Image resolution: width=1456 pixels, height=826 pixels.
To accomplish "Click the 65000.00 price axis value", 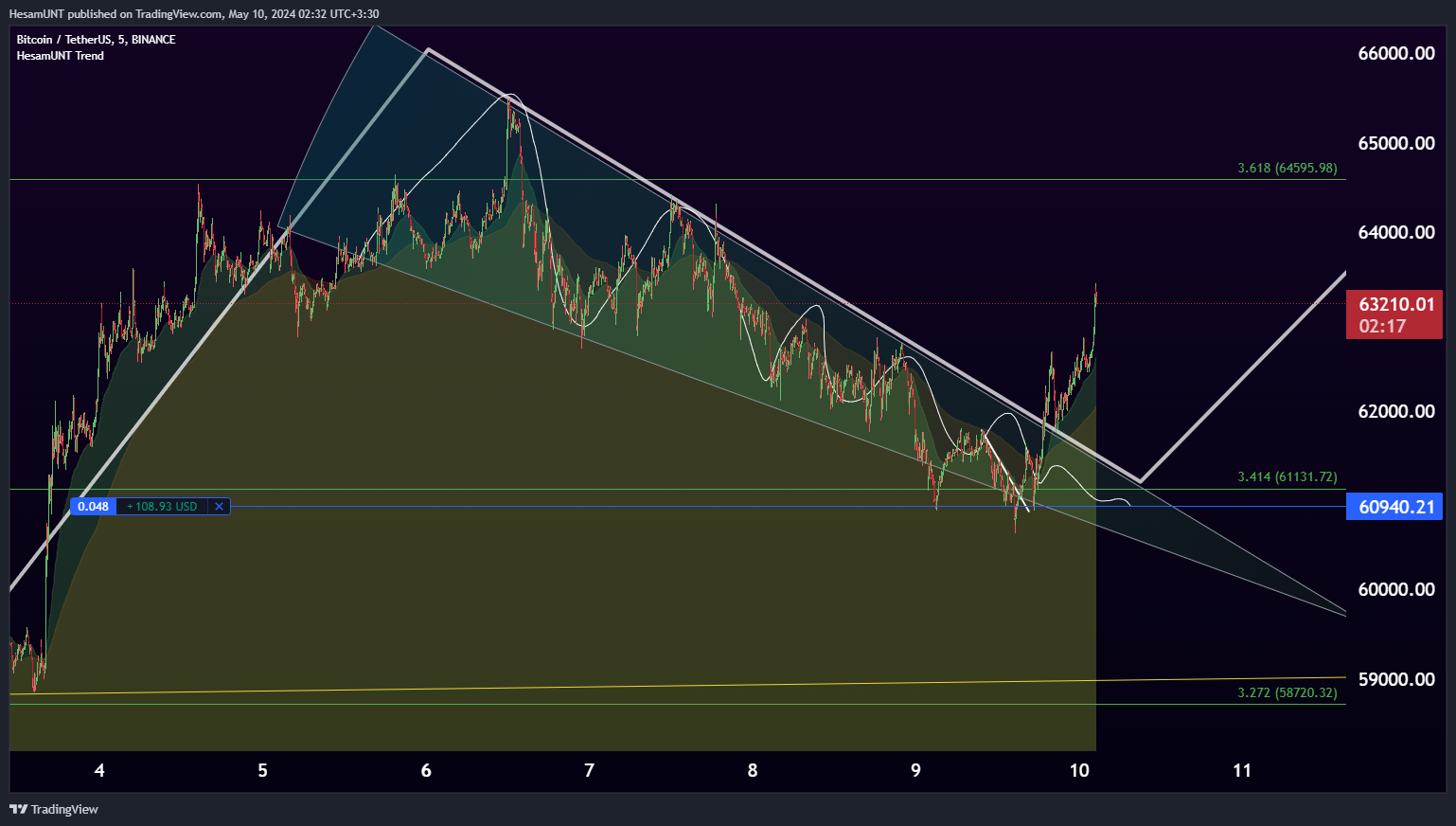I will tap(1396, 143).
